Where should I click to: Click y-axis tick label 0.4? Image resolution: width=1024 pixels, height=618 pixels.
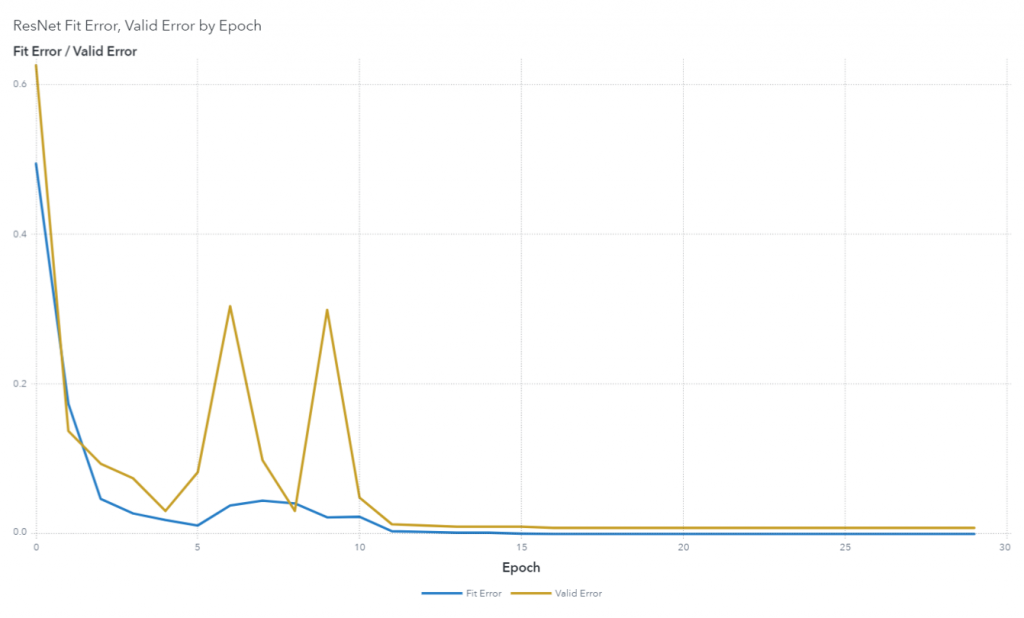[20, 234]
